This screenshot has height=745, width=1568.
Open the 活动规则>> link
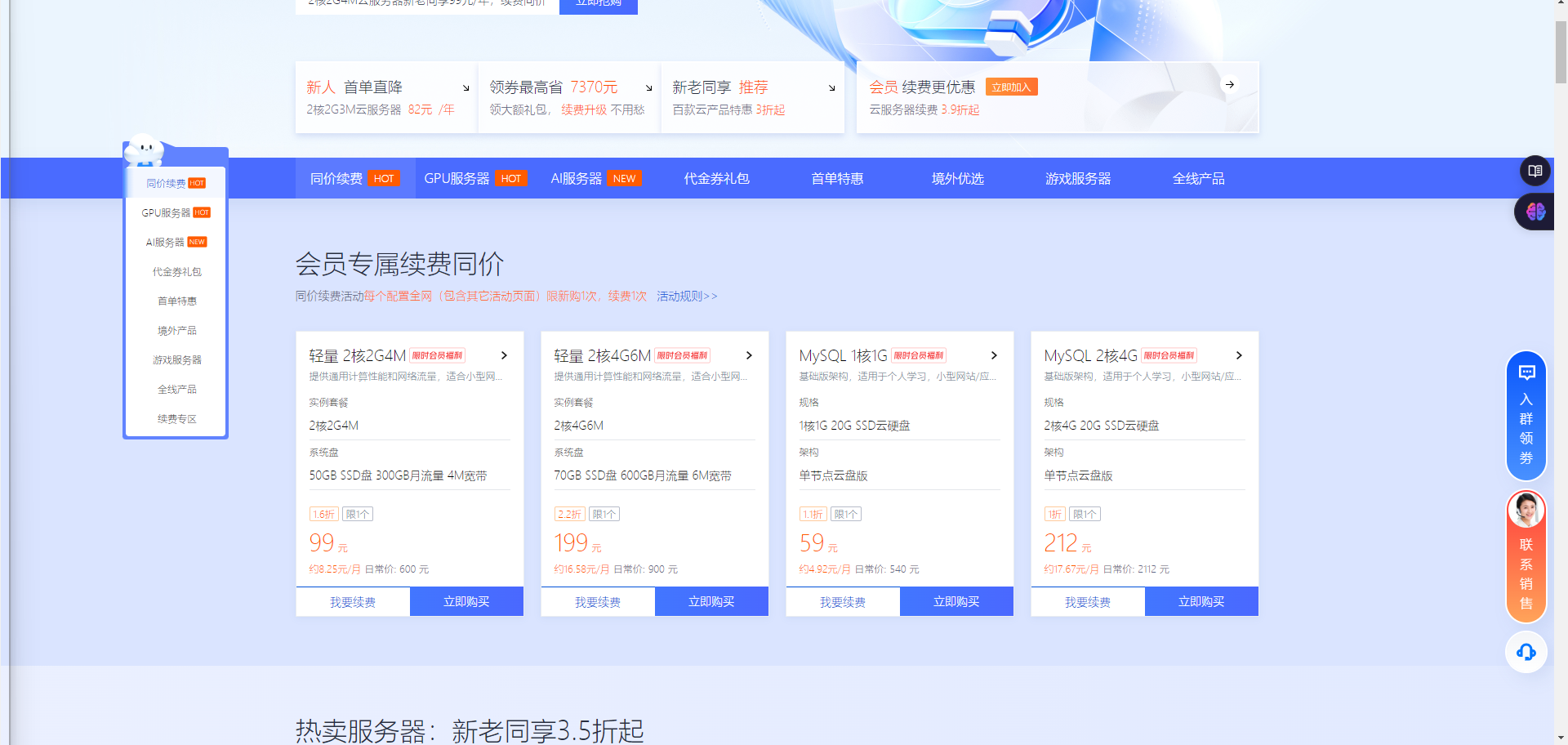(685, 296)
